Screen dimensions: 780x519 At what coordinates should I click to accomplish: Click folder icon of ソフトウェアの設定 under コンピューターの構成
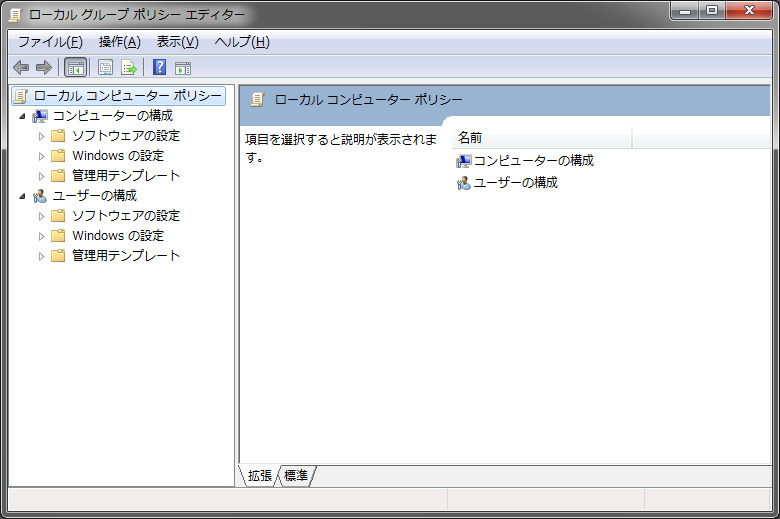click(58, 136)
